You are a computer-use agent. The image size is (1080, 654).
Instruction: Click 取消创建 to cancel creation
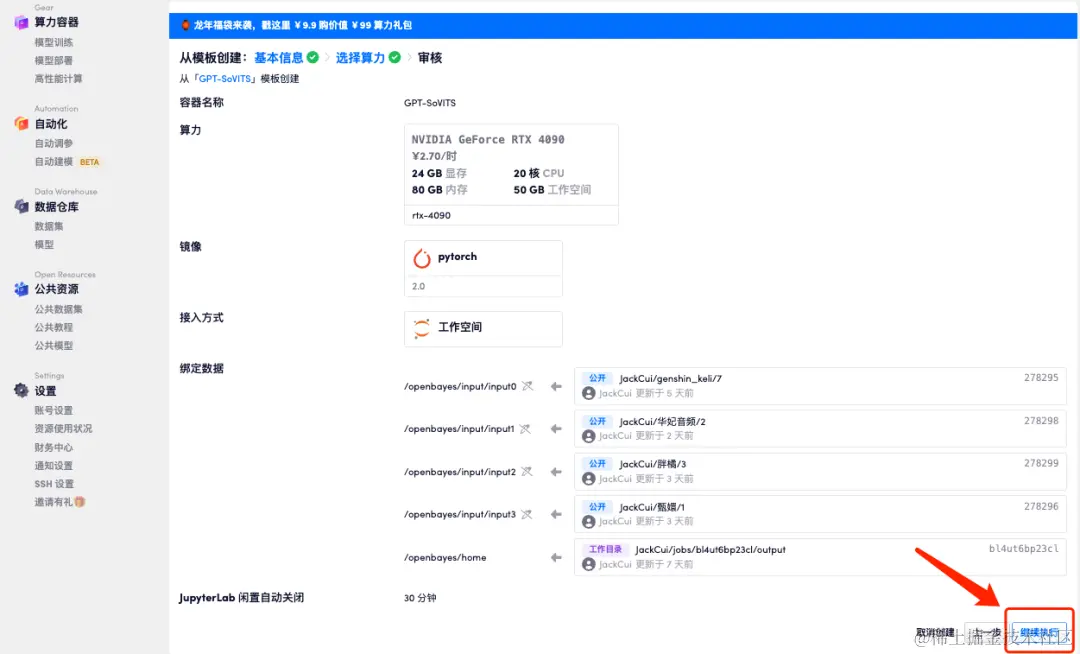coord(935,632)
